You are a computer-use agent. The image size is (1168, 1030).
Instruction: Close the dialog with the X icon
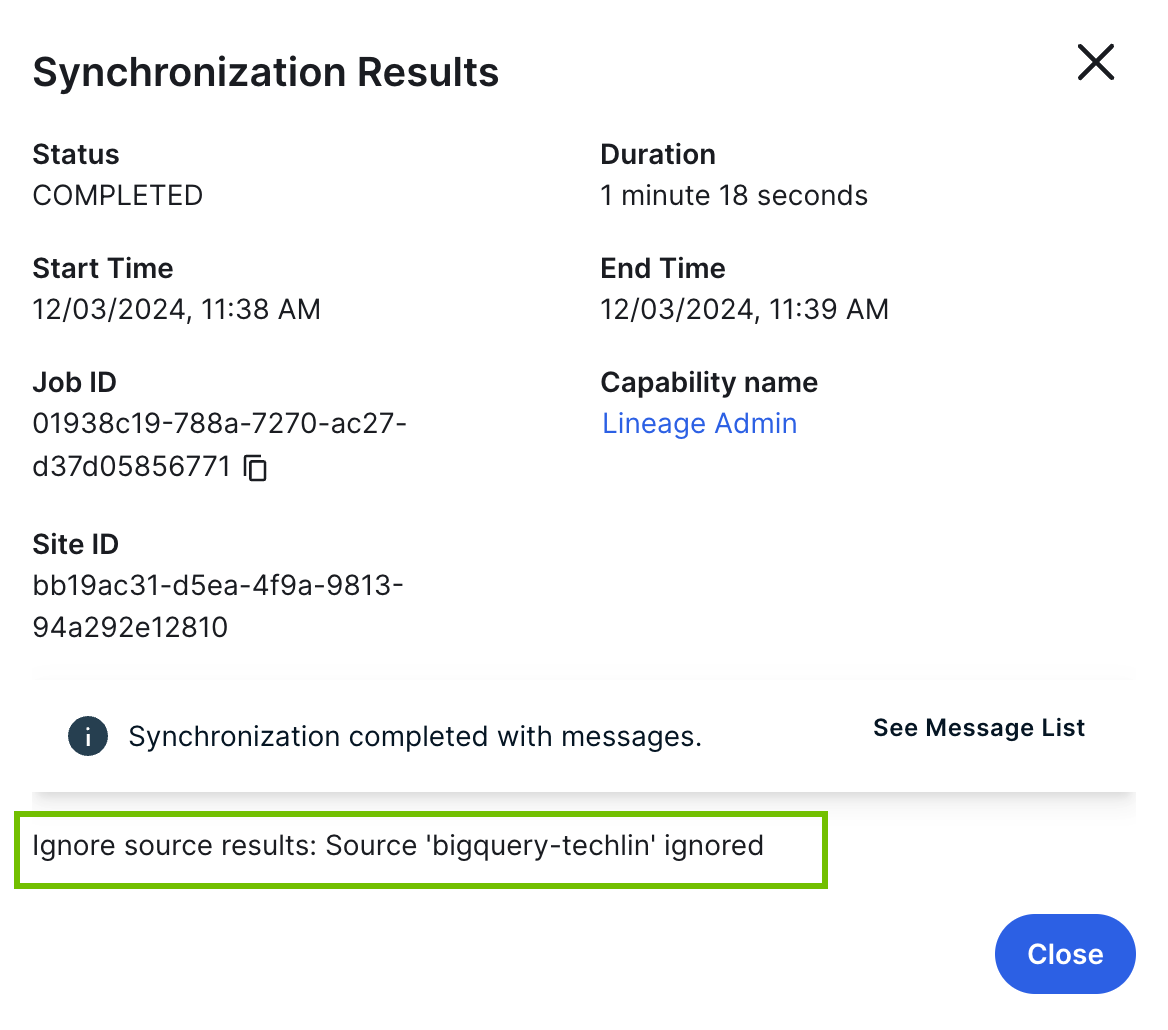coord(1095,63)
